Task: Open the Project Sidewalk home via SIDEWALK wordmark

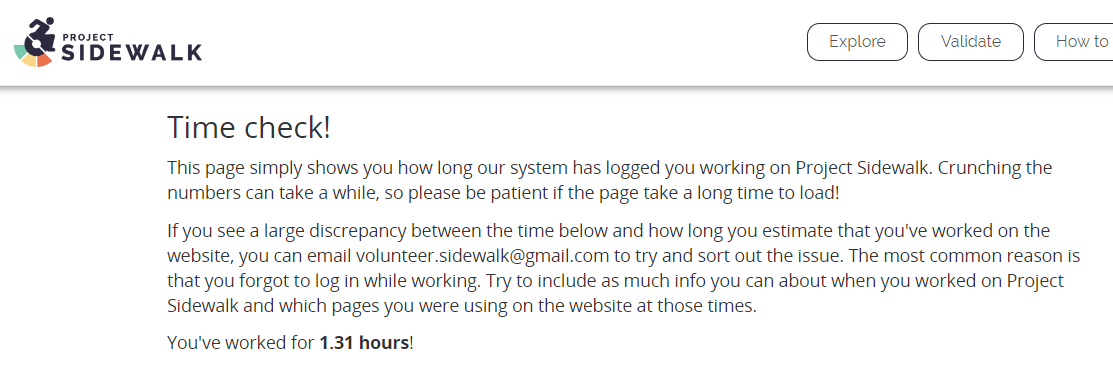Action: [131, 52]
